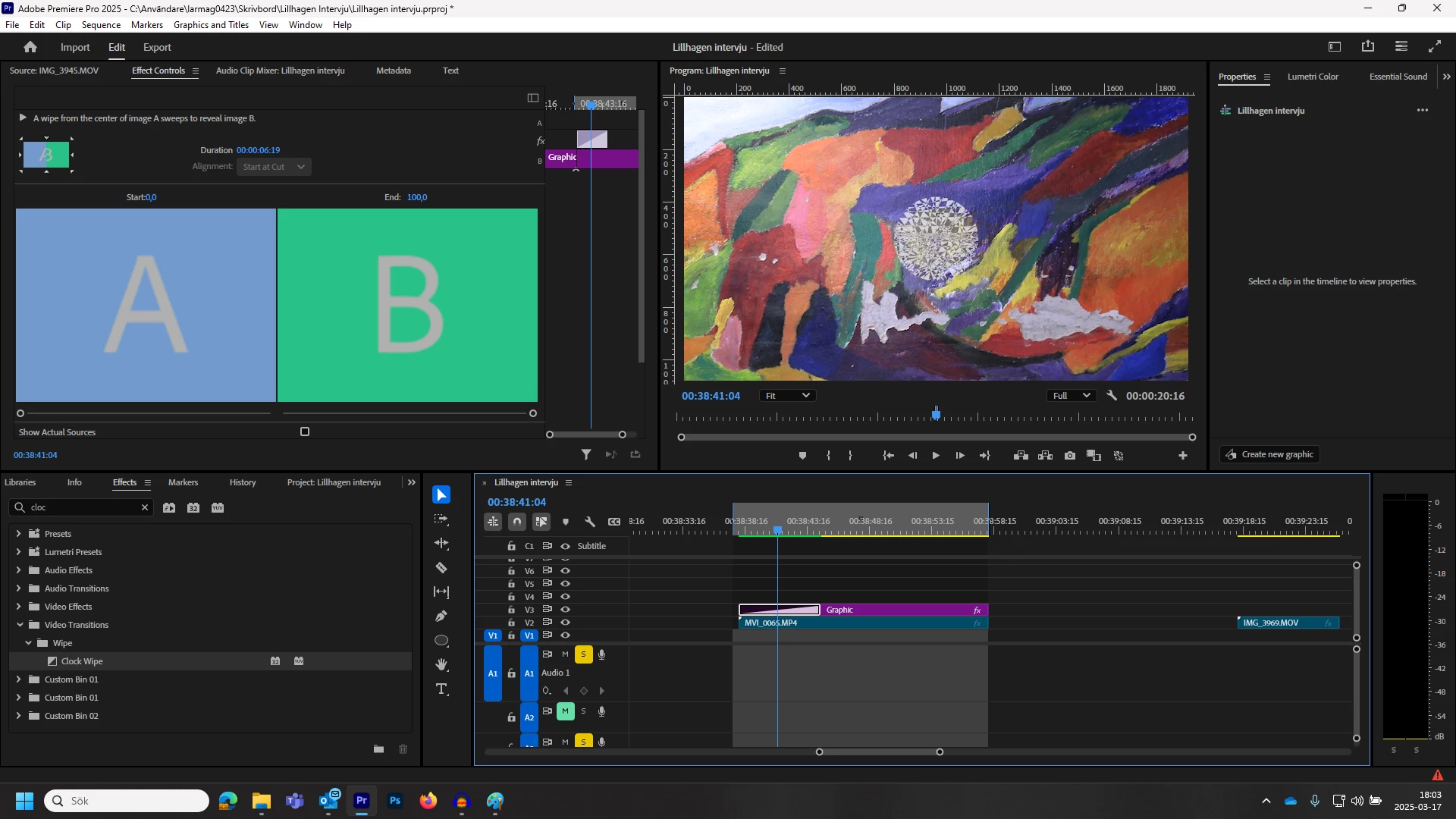Open the Fit zoom level dropdown
Image resolution: width=1456 pixels, height=819 pixels.
[x=787, y=396]
